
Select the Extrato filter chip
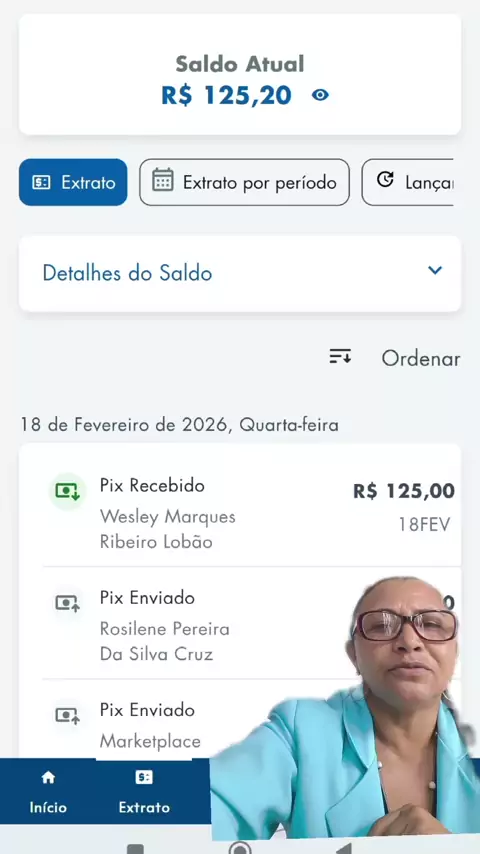click(x=73, y=182)
